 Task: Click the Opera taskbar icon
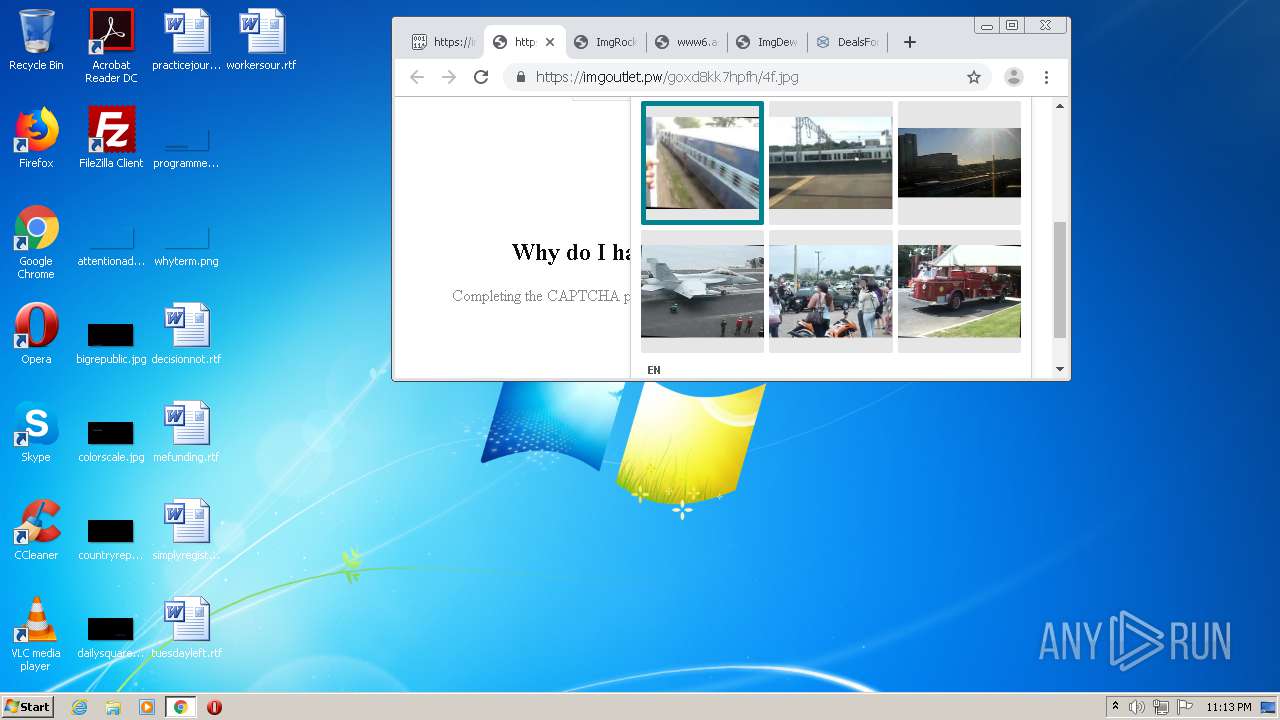[x=214, y=707]
